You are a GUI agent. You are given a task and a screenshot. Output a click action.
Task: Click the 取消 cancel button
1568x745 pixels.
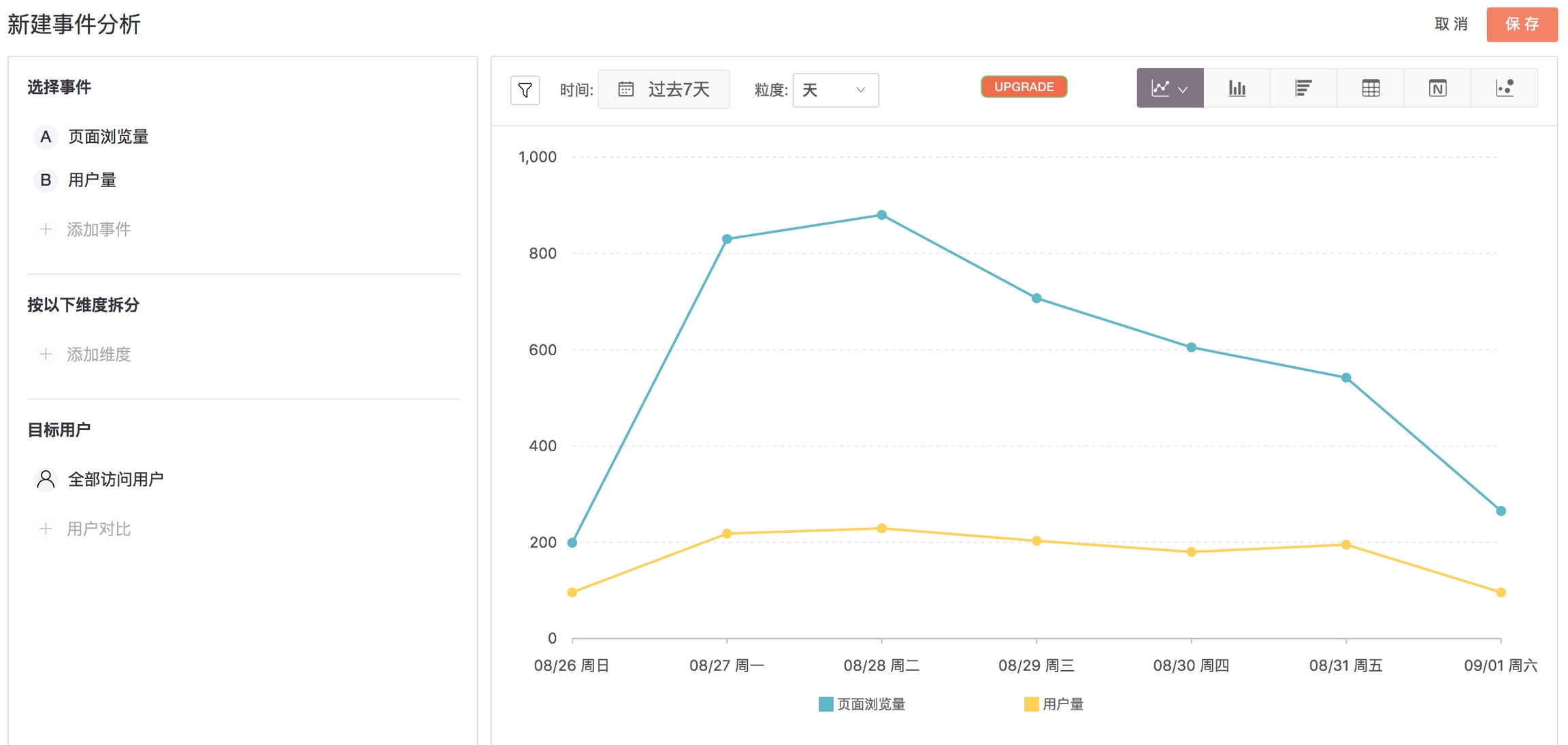1451,24
